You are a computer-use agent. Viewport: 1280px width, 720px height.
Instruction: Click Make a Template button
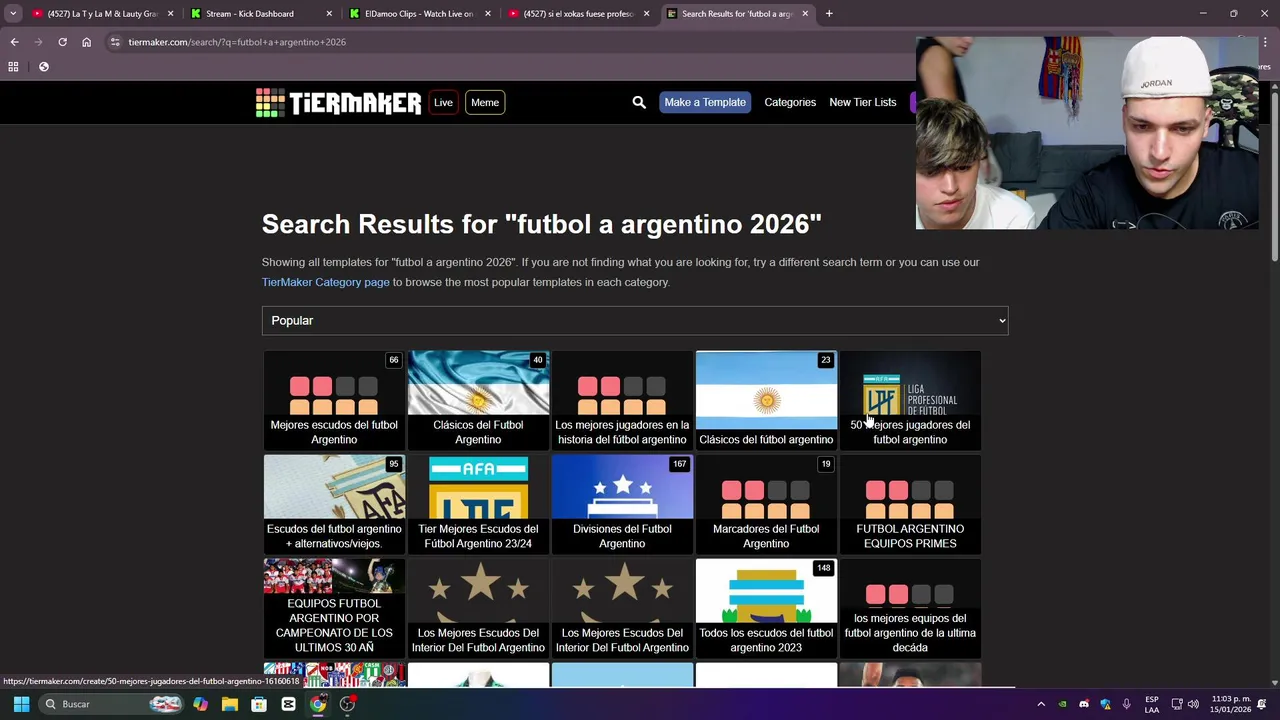705,102
